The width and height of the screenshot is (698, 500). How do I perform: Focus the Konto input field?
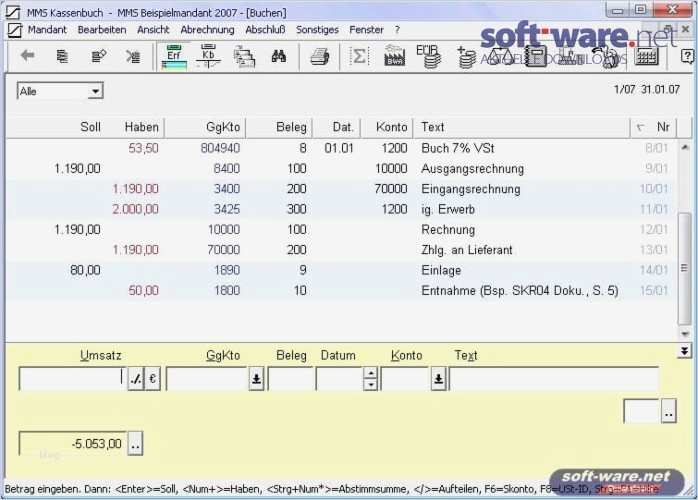[405, 378]
